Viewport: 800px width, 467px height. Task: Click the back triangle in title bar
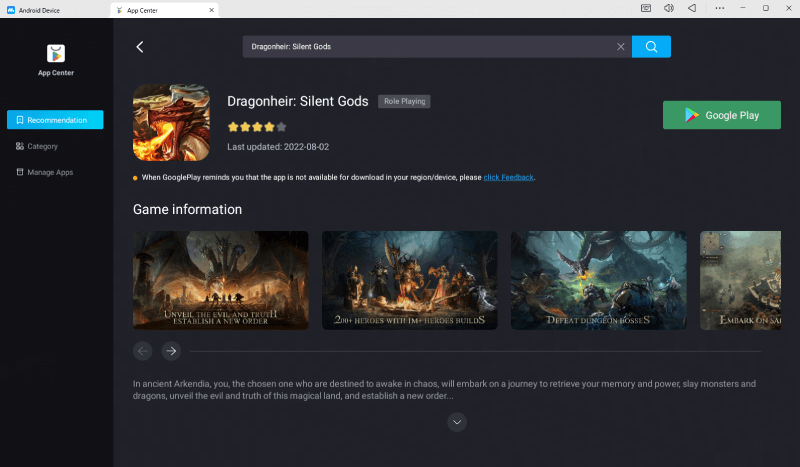(692, 8)
